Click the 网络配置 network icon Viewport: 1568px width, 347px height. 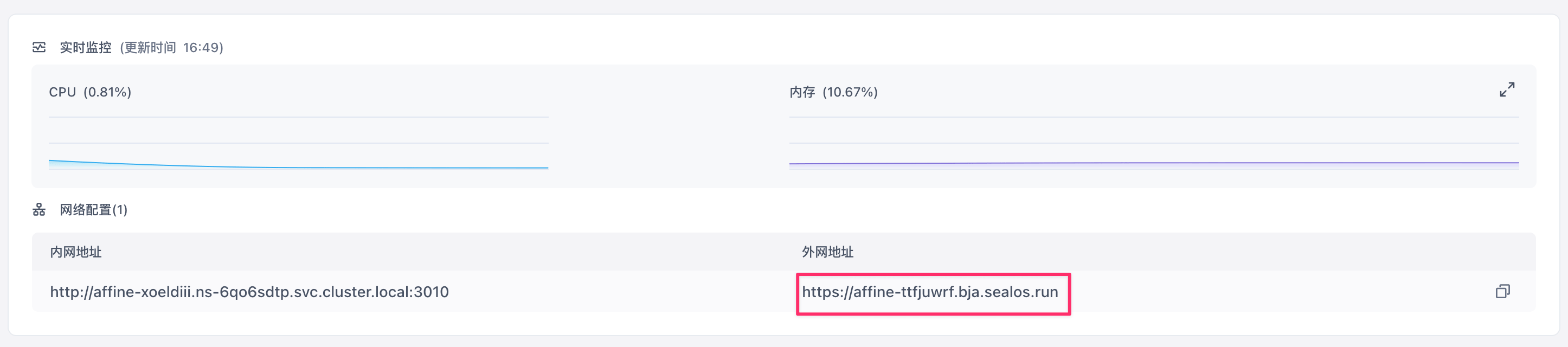[39, 210]
